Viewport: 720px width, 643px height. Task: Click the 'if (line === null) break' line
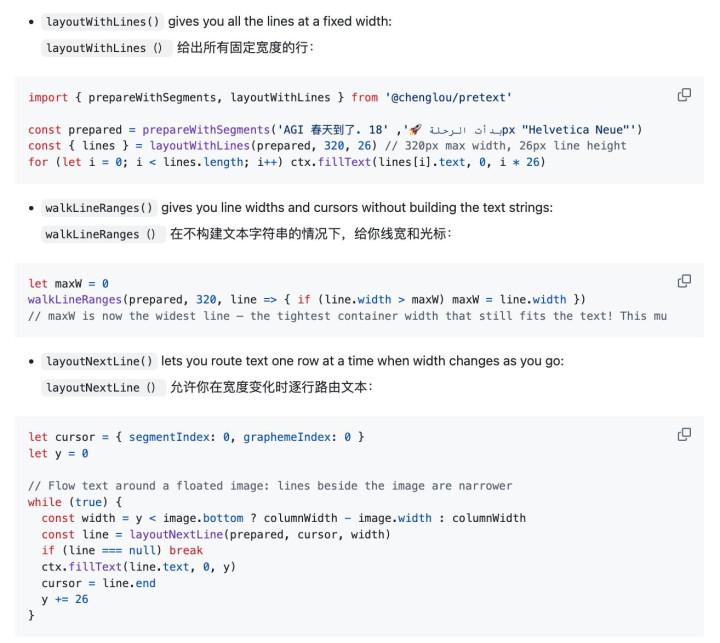108,550
